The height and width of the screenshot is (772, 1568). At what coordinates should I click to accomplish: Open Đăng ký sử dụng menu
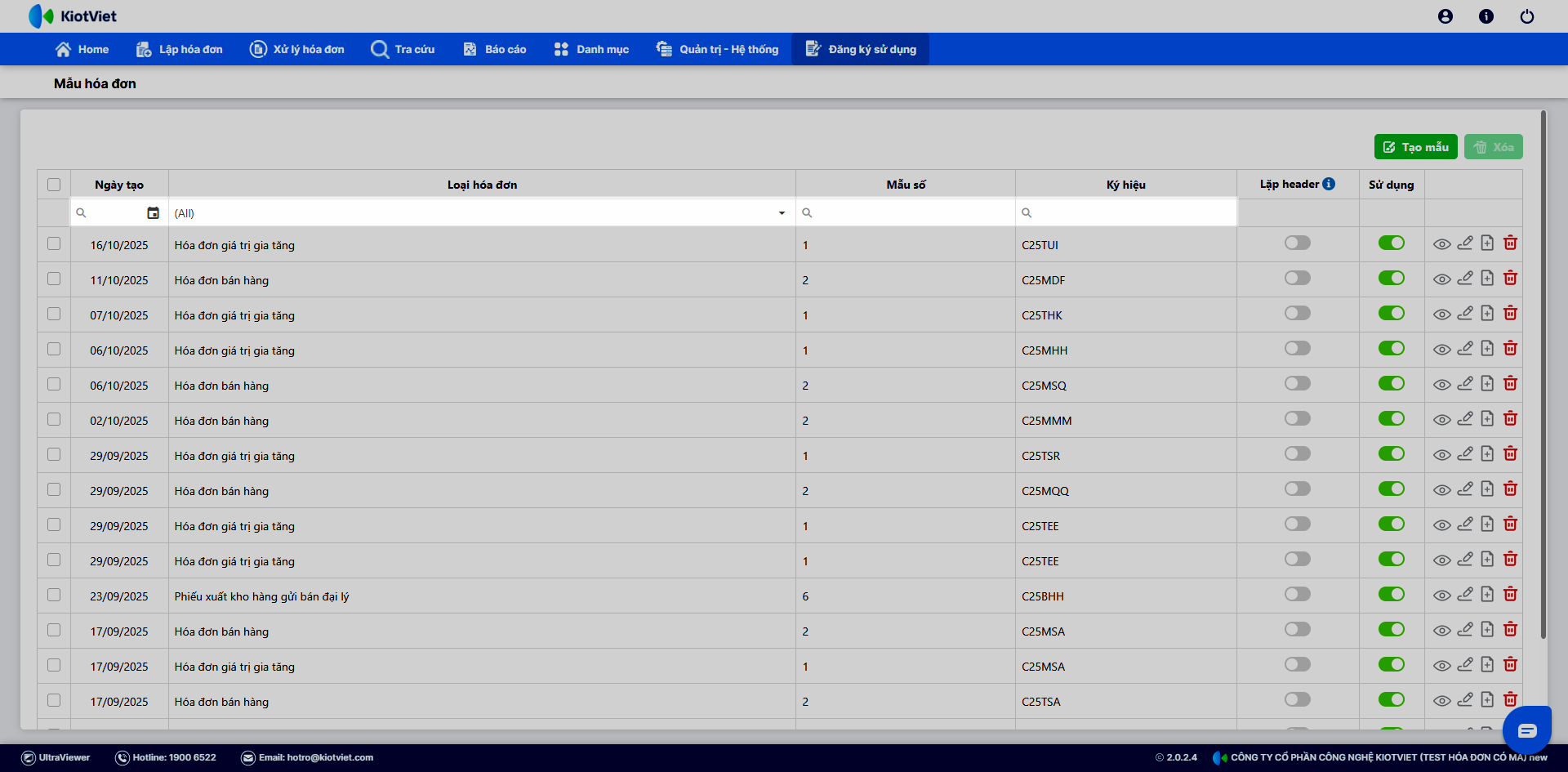point(860,49)
